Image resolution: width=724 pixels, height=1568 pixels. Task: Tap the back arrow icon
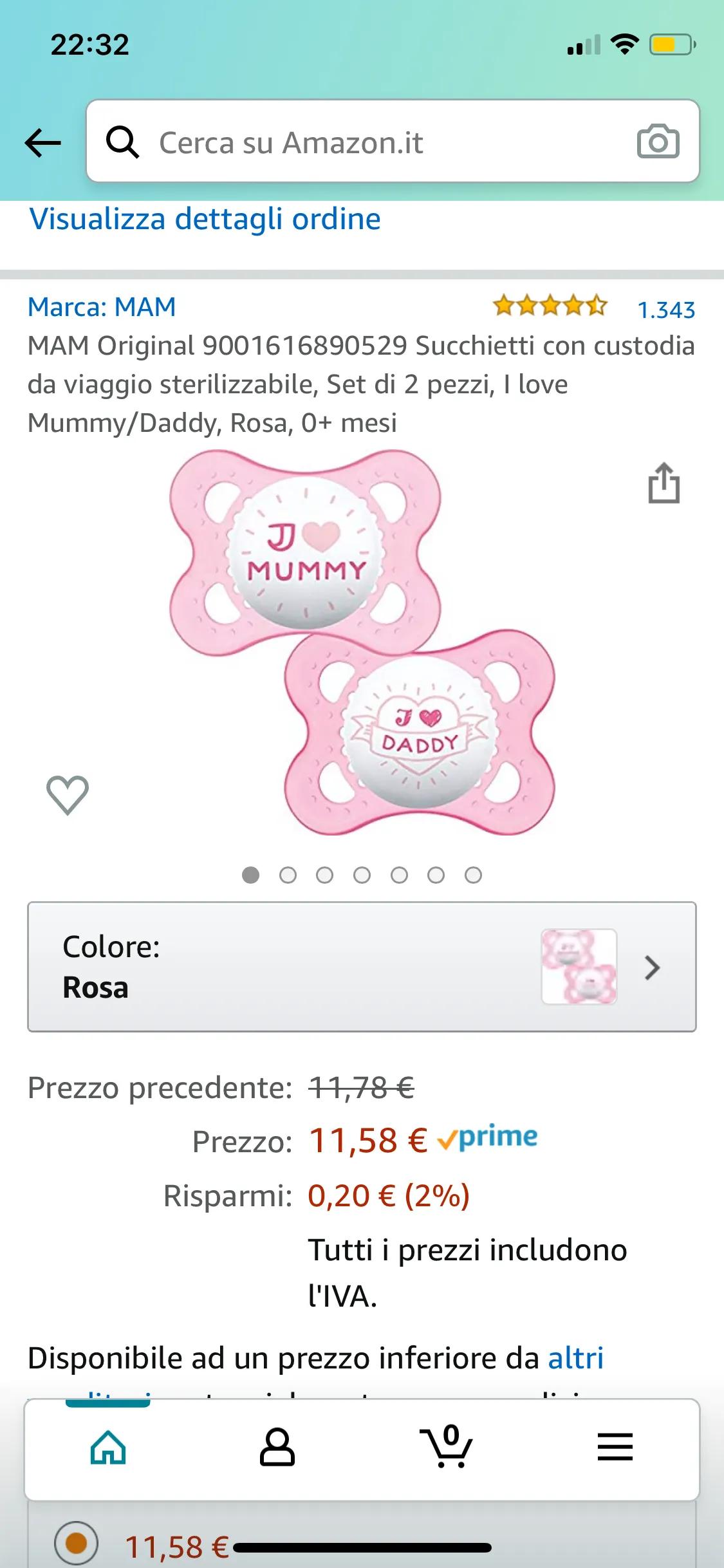pos(42,142)
